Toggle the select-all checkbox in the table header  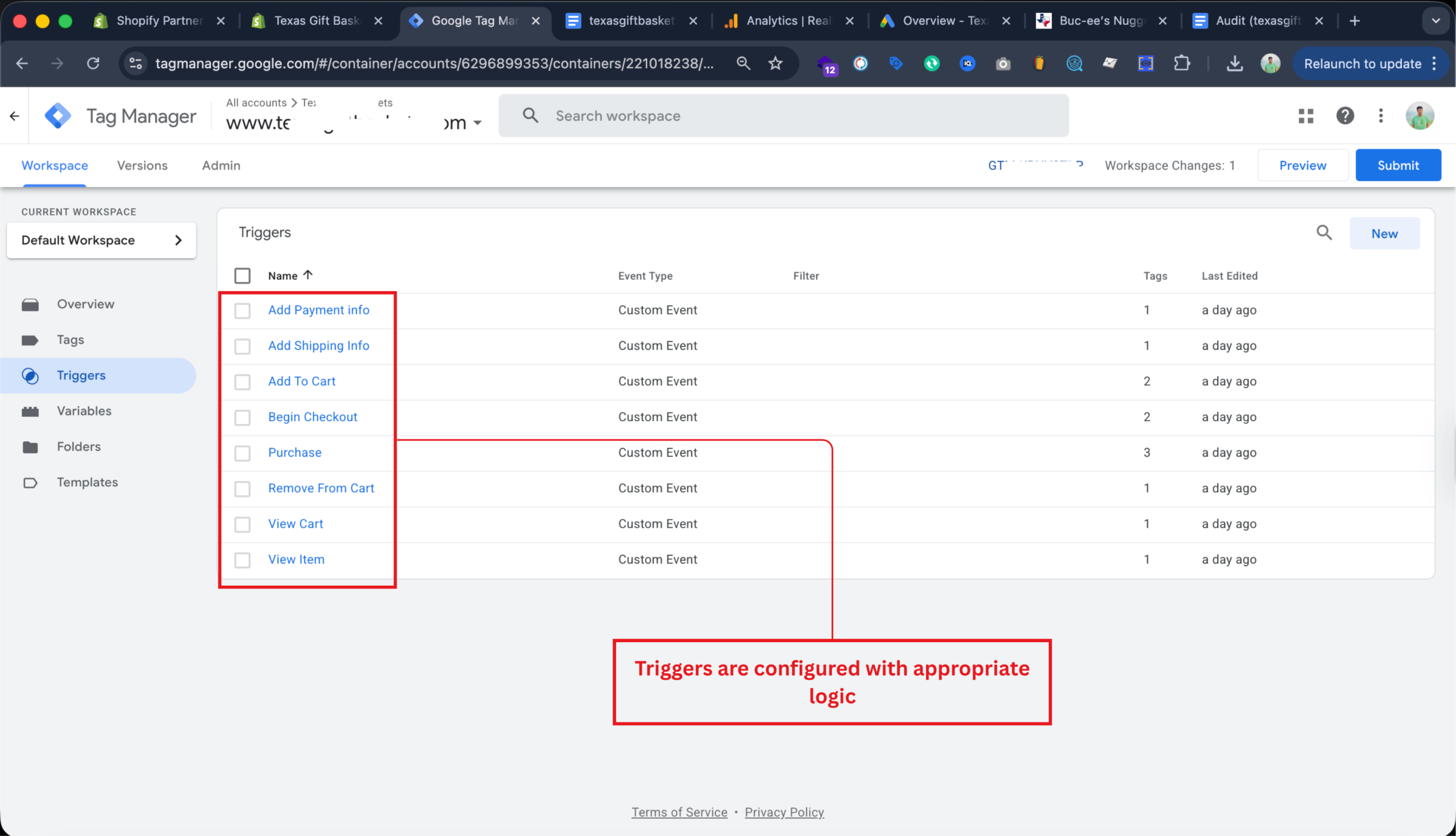[x=242, y=276]
